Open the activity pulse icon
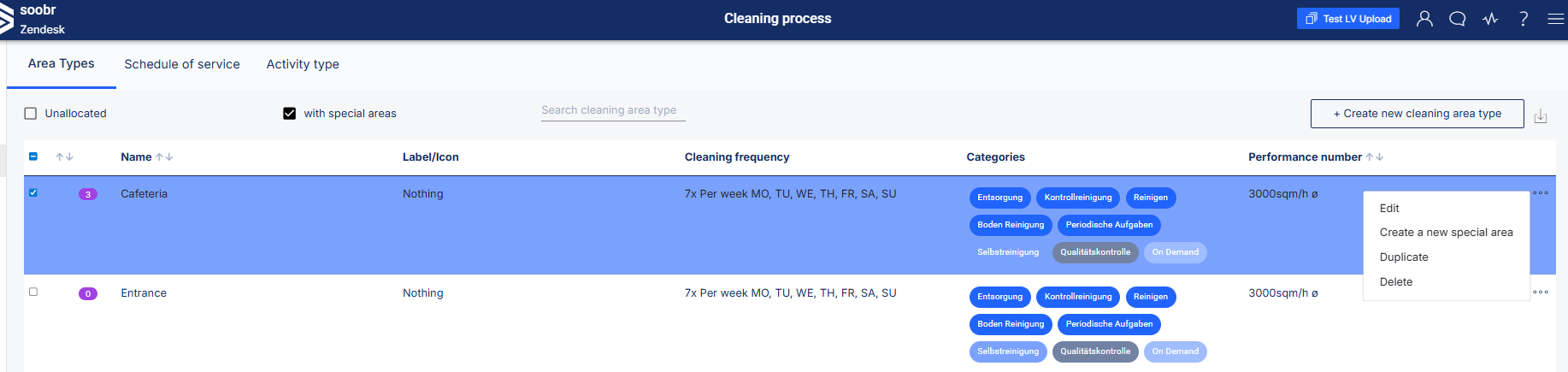Viewport: 1568px width, 372px height. 1490,19
